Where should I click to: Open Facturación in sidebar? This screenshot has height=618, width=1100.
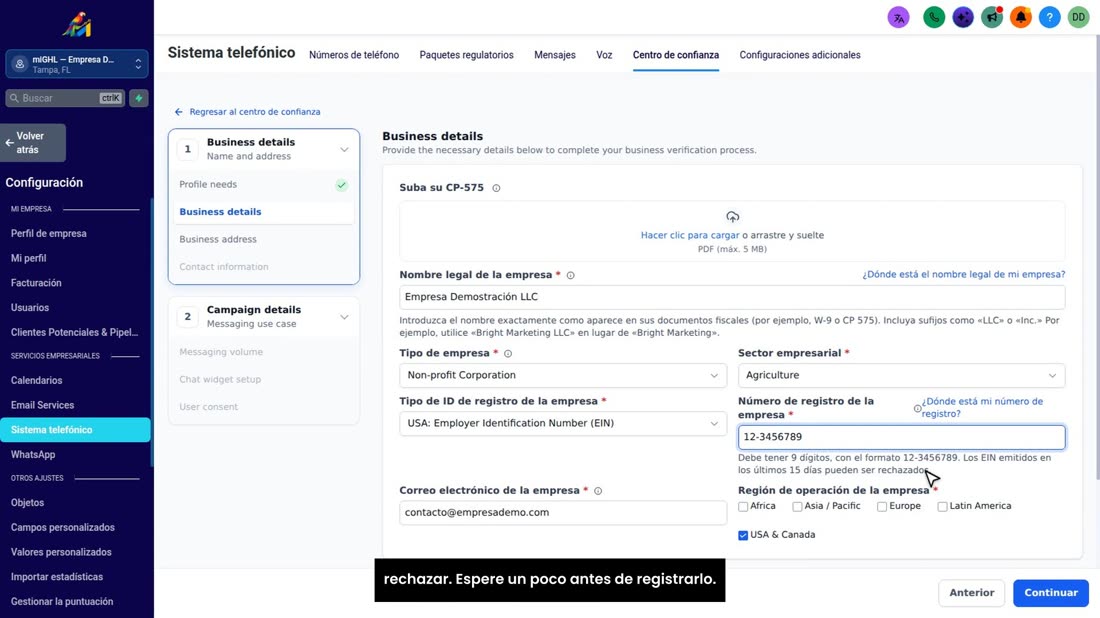tap(36, 283)
